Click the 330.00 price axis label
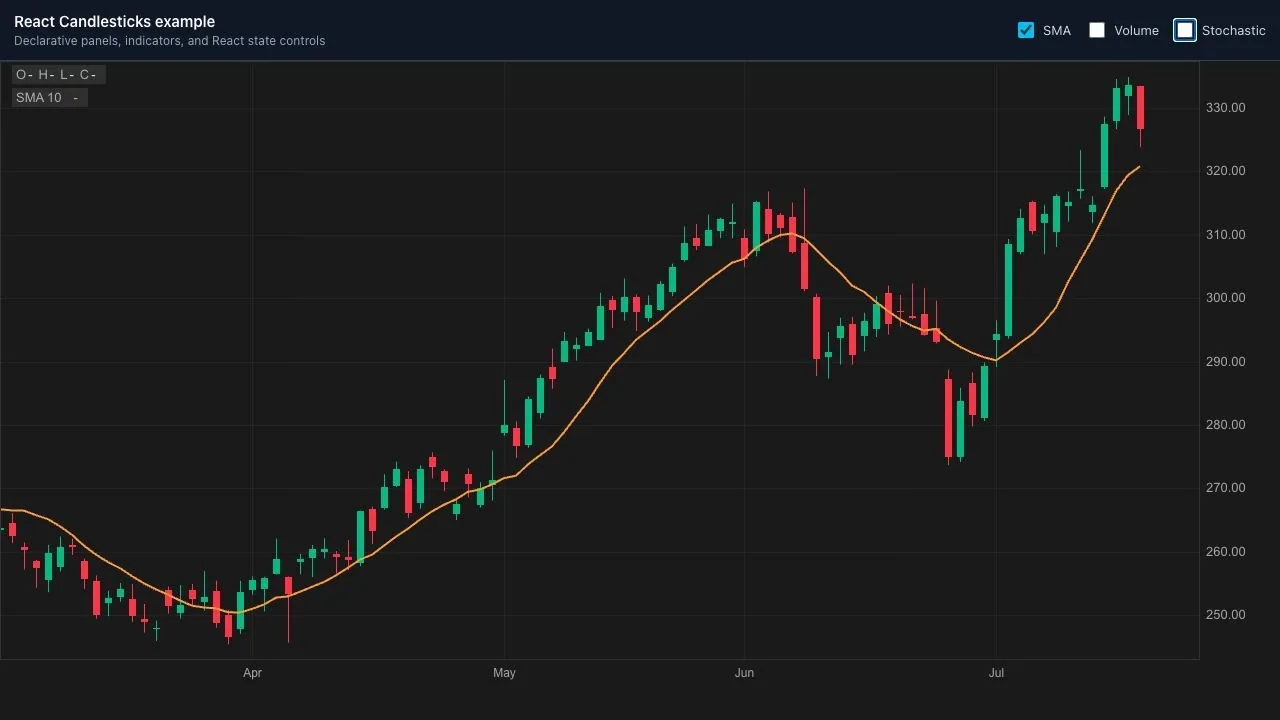This screenshot has width=1280, height=720. click(1225, 108)
